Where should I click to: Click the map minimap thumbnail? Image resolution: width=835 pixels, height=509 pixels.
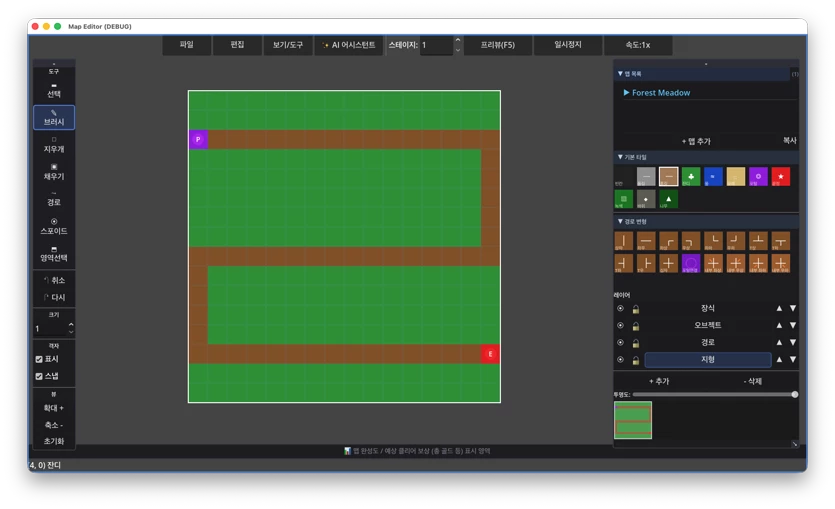pyautogui.click(x=633, y=420)
